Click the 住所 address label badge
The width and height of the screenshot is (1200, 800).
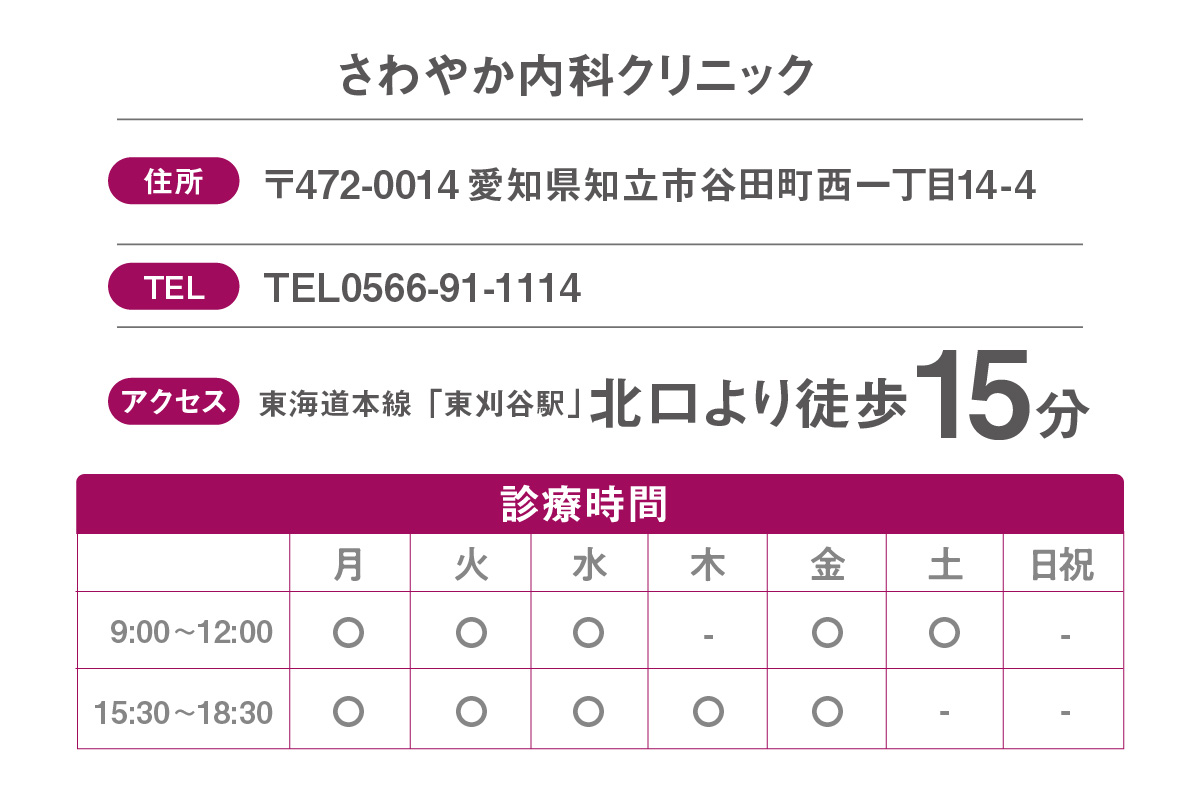173,183
